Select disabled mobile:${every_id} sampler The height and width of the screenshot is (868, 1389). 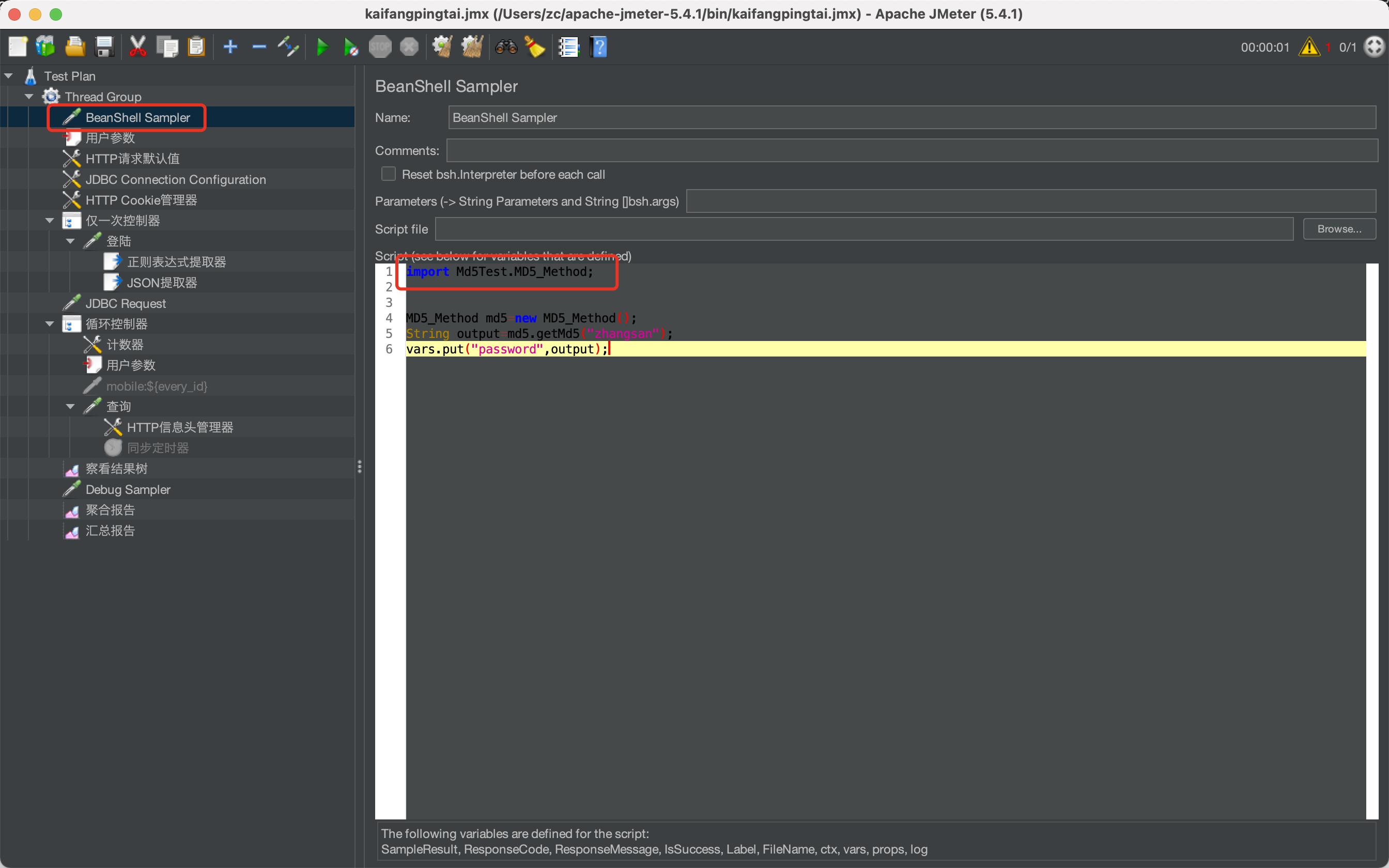pyautogui.click(x=157, y=386)
